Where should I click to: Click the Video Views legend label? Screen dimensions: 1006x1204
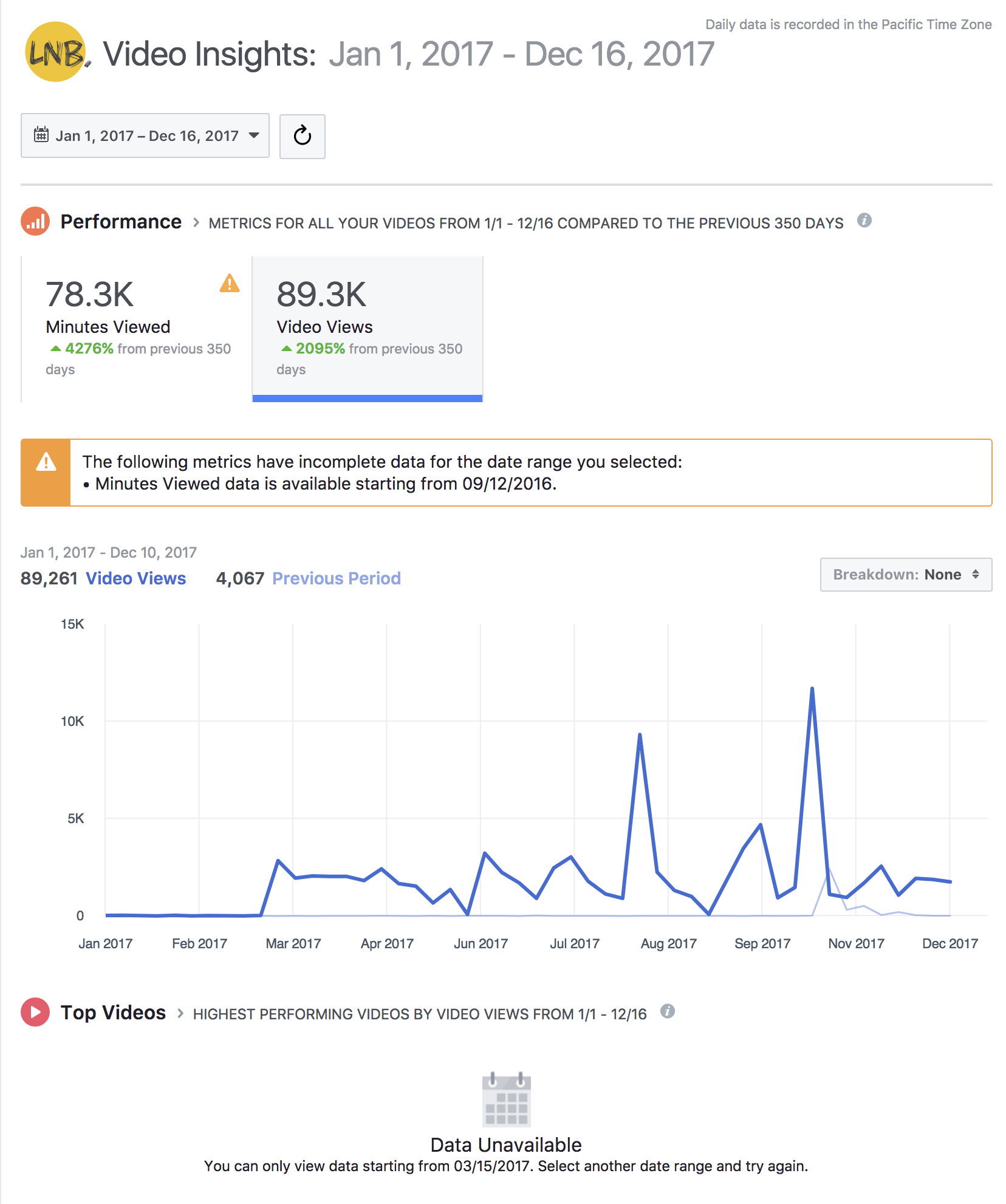(135, 578)
